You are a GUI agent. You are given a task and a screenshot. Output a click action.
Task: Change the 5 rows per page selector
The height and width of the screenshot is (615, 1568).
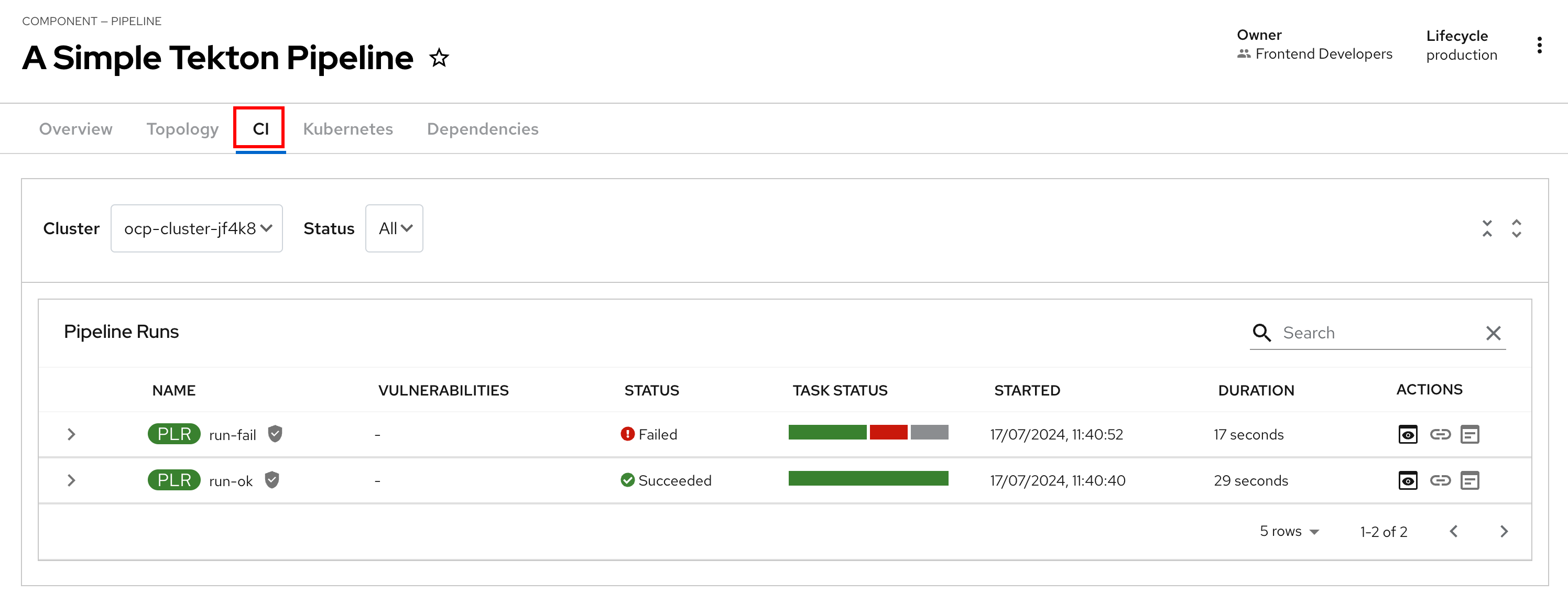tap(1289, 531)
